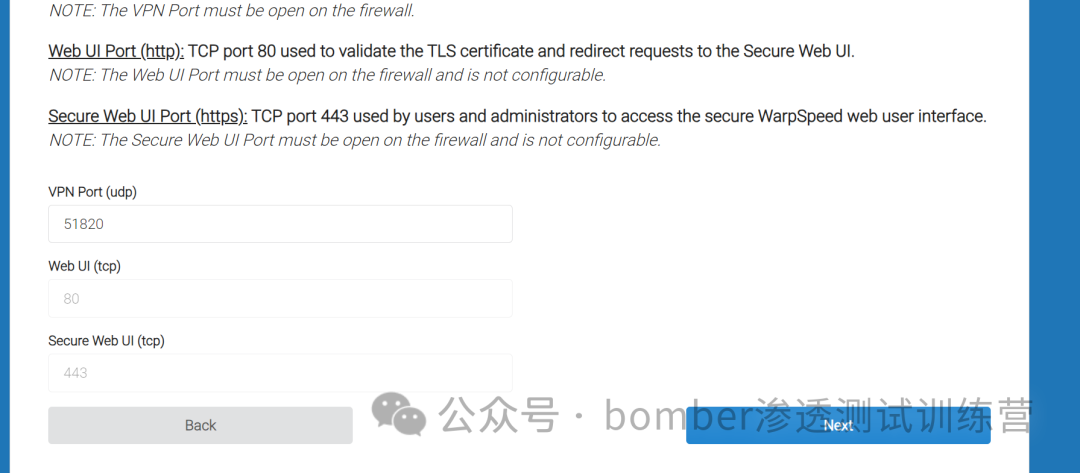Click the 'Web UI (tcp)' field label
1080x473 pixels.
pos(85,266)
